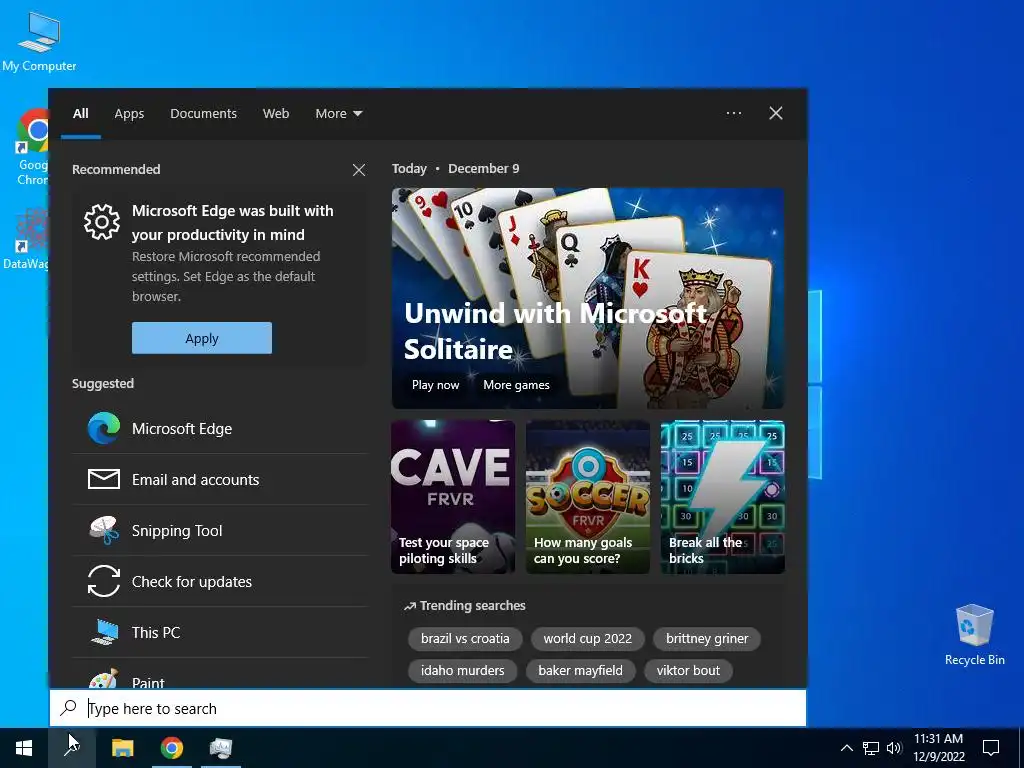Open the three-dots options menu
The width and height of the screenshot is (1024, 768).
click(734, 113)
